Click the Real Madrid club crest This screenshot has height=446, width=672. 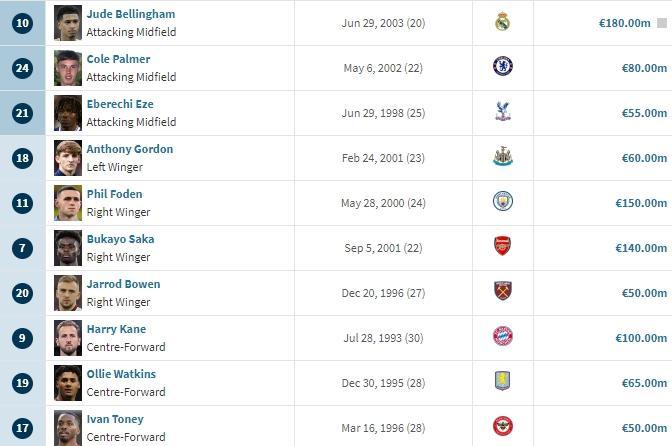pos(502,21)
